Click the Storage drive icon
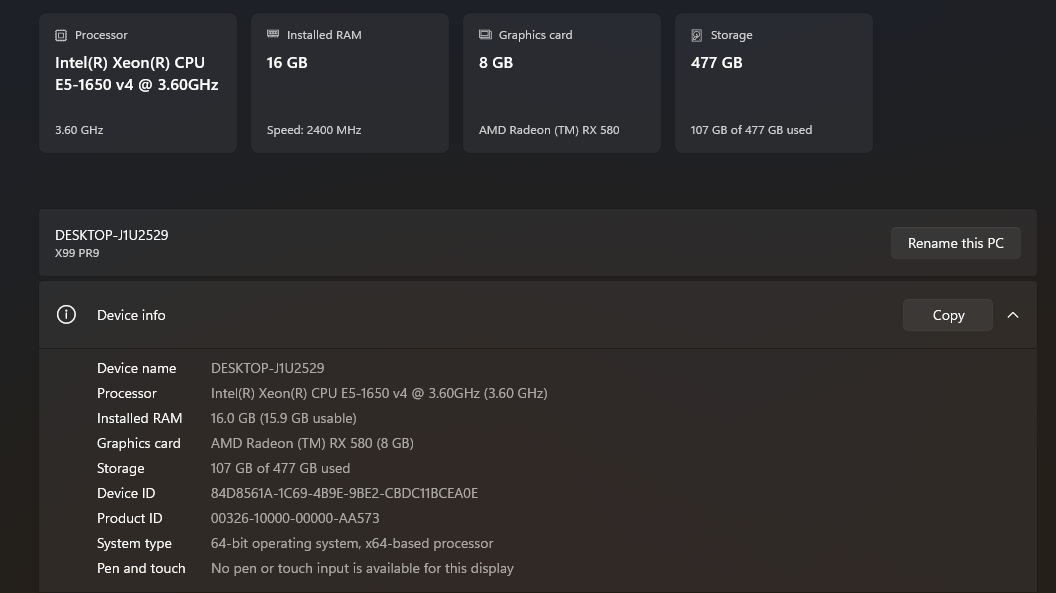Viewport: 1056px width, 593px height. 696,35
